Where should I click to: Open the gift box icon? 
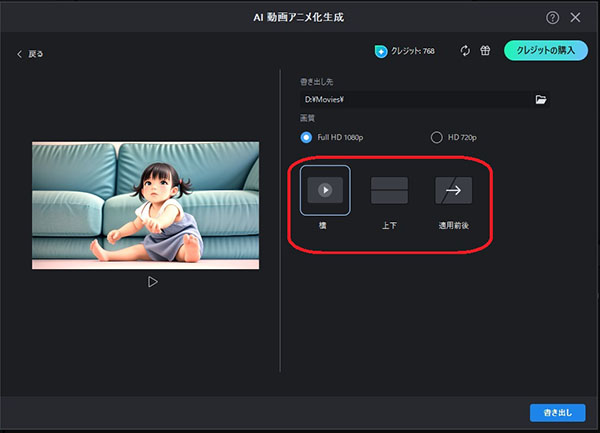click(485, 50)
